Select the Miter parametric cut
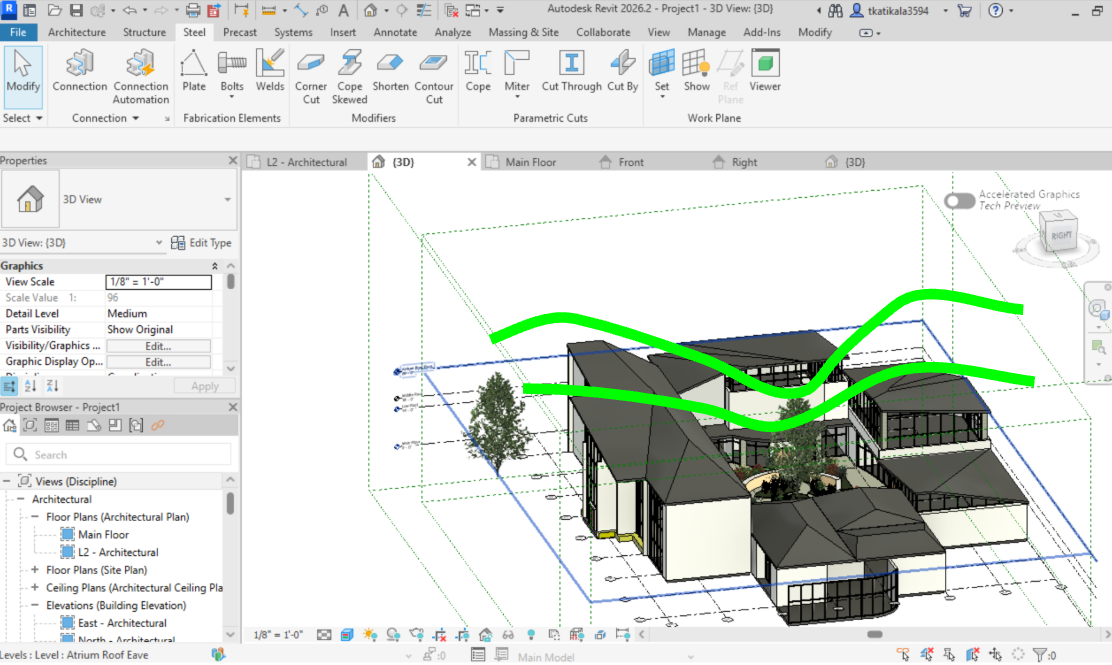 point(517,73)
